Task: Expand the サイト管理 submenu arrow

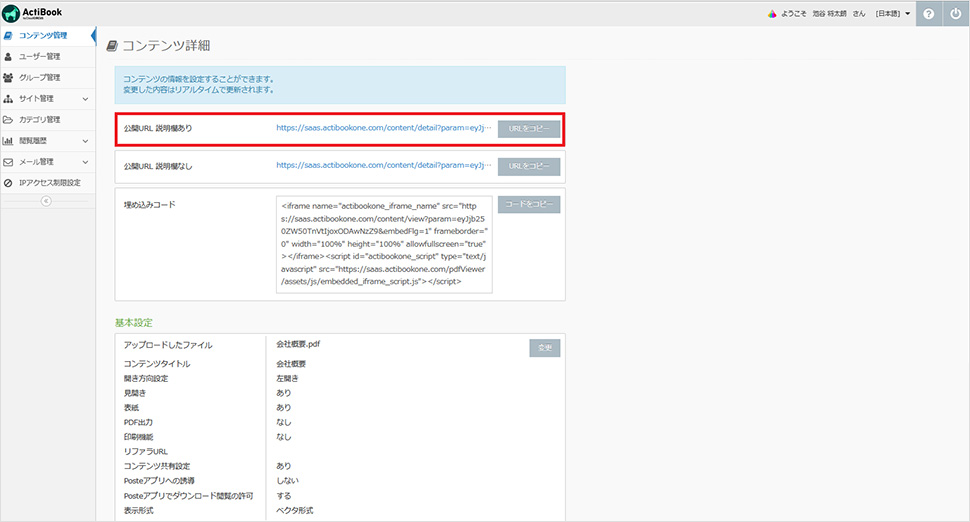Action: [x=85, y=99]
